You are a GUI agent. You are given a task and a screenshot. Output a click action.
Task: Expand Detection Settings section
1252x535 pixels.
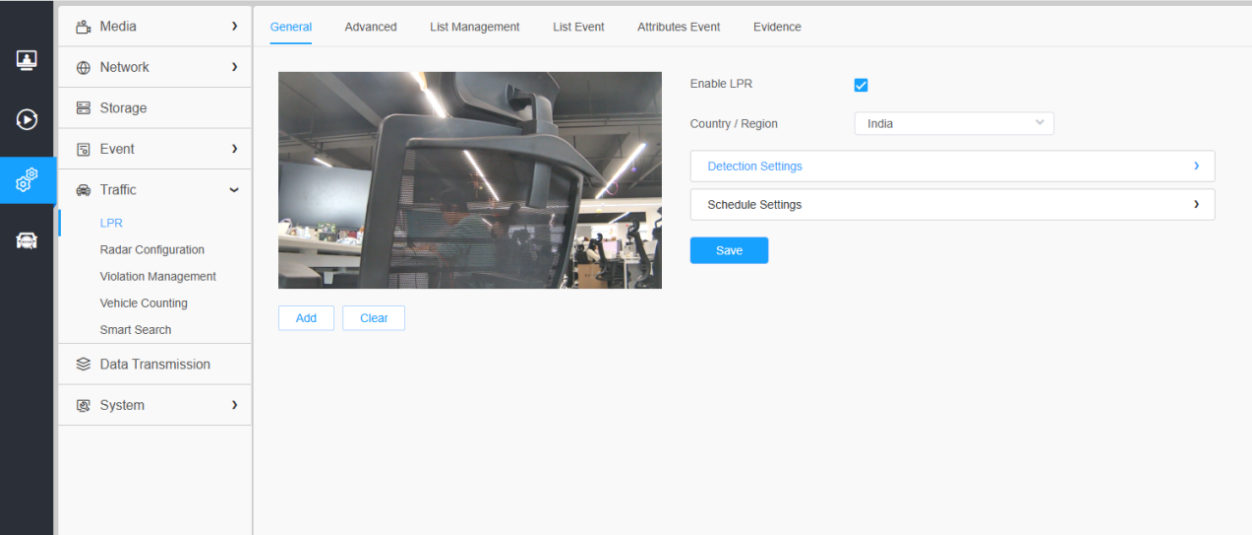pos(952,166)
